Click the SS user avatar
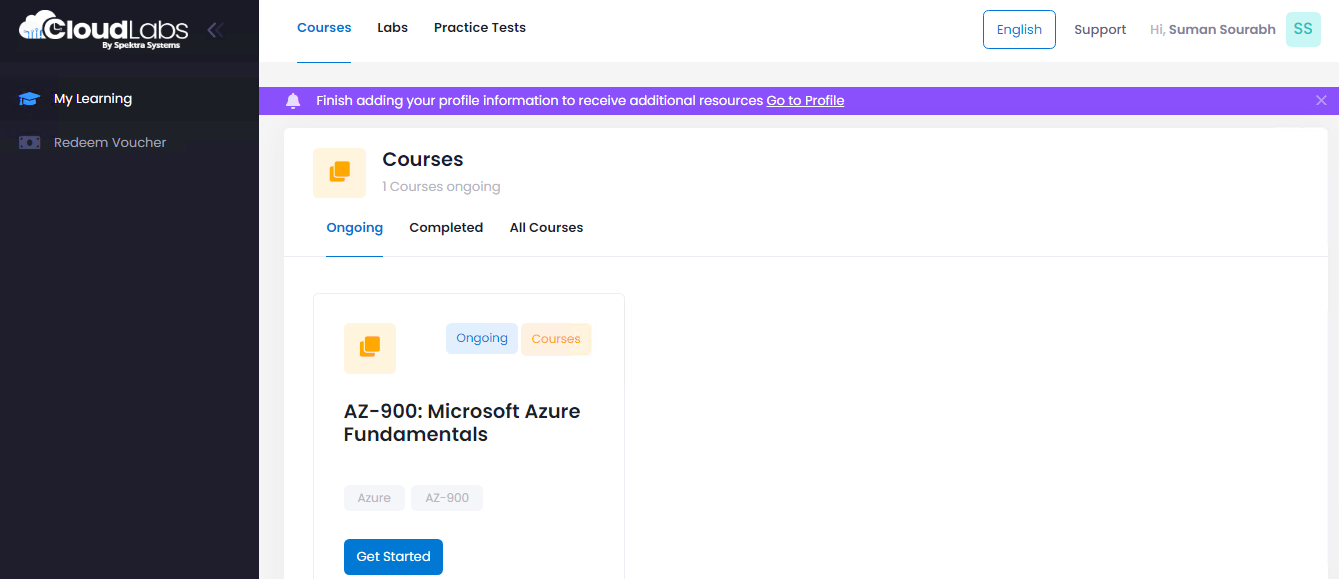The image size is (1339, 579). [1303, 30]
